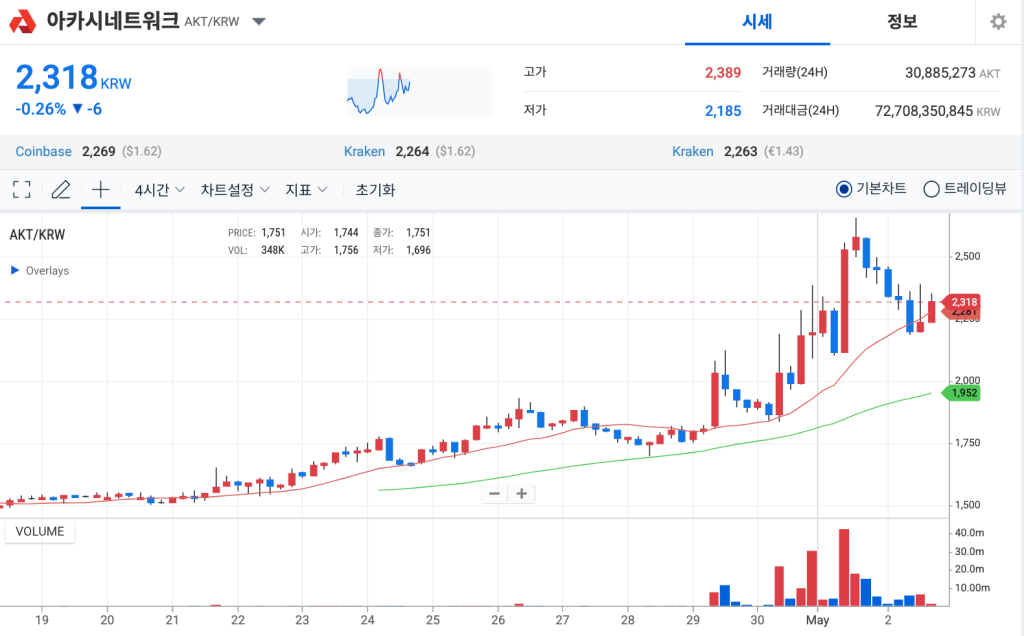Open the Kraken USD price link

click(x=364, y=151)
